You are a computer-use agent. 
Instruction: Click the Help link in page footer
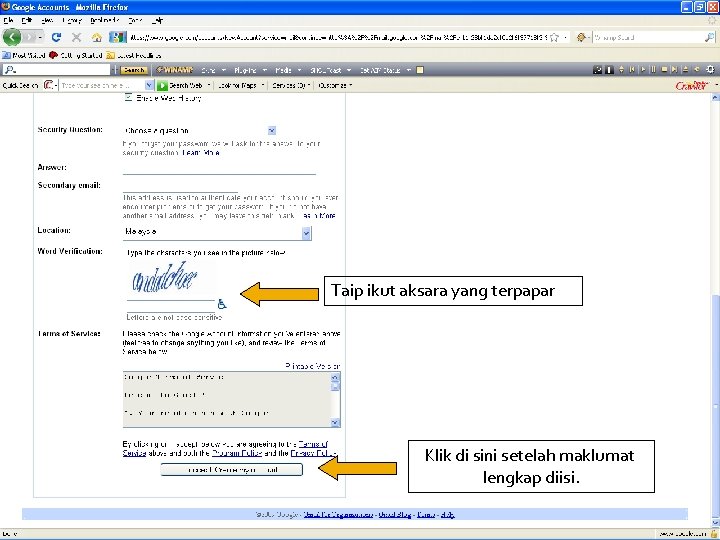(x=448, y=515)
